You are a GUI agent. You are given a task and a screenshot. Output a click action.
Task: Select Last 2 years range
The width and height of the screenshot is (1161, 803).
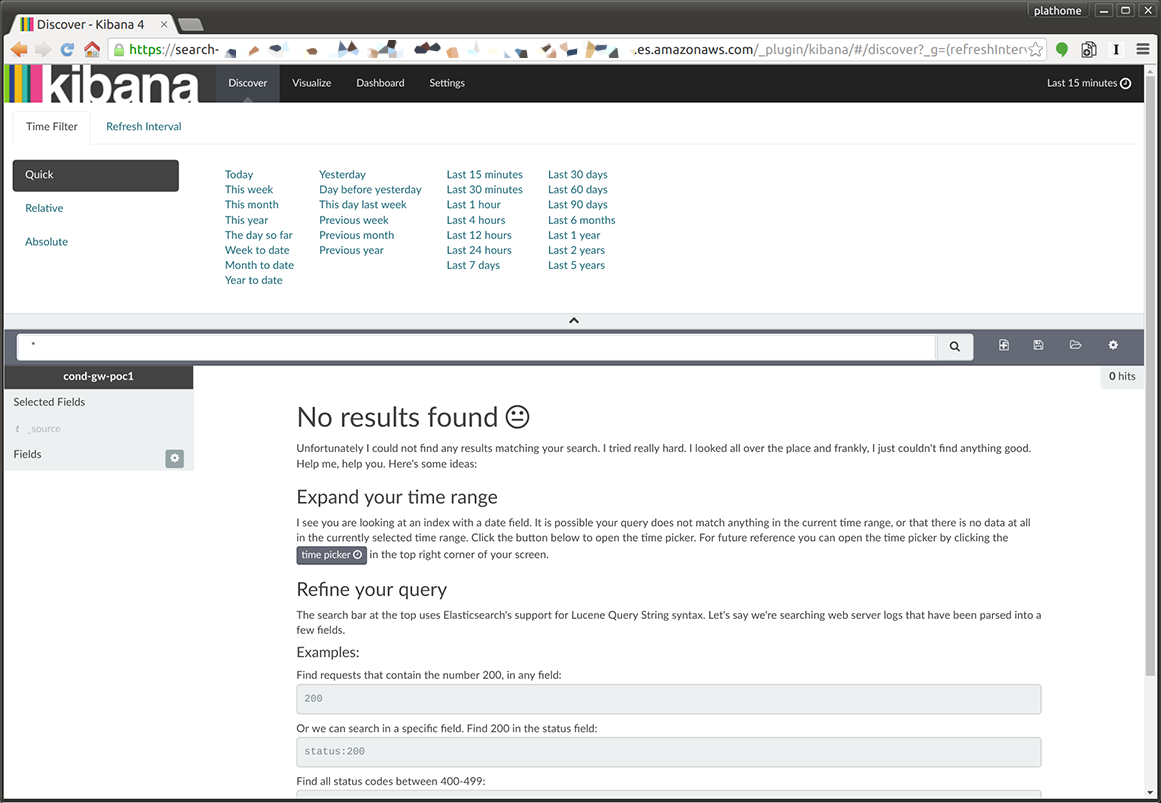pyautogui.click(x=576, y=250)
